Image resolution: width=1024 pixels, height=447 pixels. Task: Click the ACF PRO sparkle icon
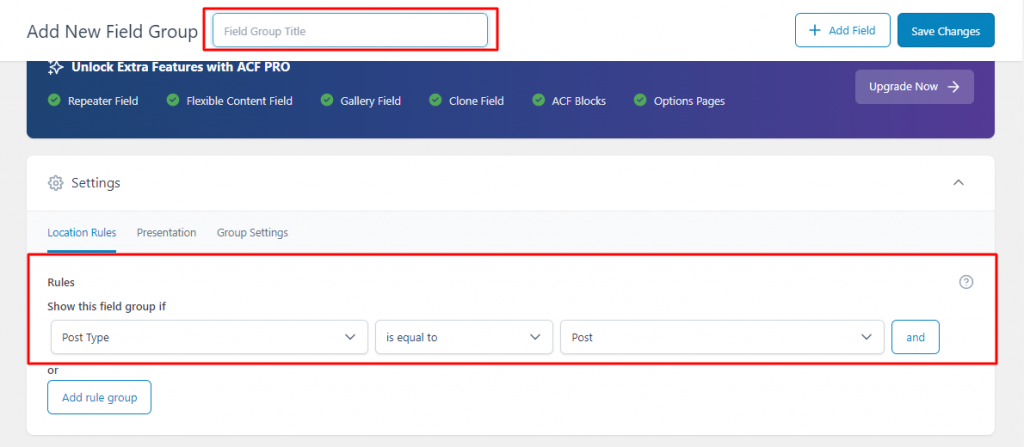pos(55,68)
